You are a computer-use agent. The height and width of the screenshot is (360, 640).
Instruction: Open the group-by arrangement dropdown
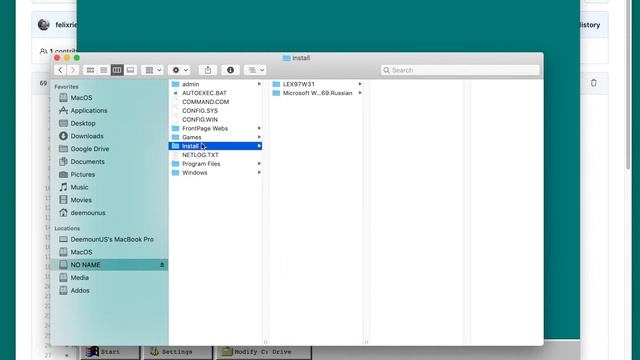(x=153, y=70)
